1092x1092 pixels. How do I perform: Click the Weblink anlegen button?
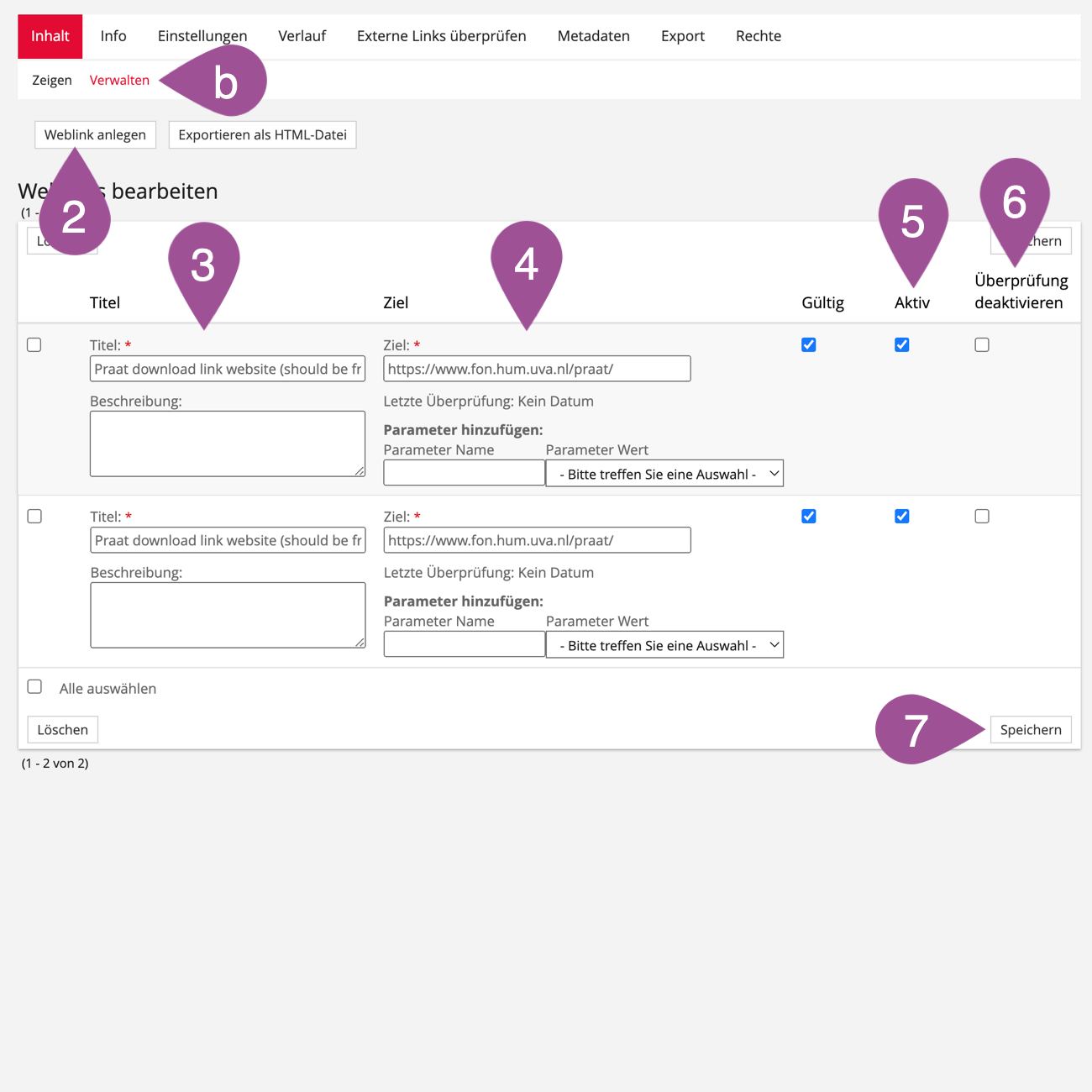point(95,135)
